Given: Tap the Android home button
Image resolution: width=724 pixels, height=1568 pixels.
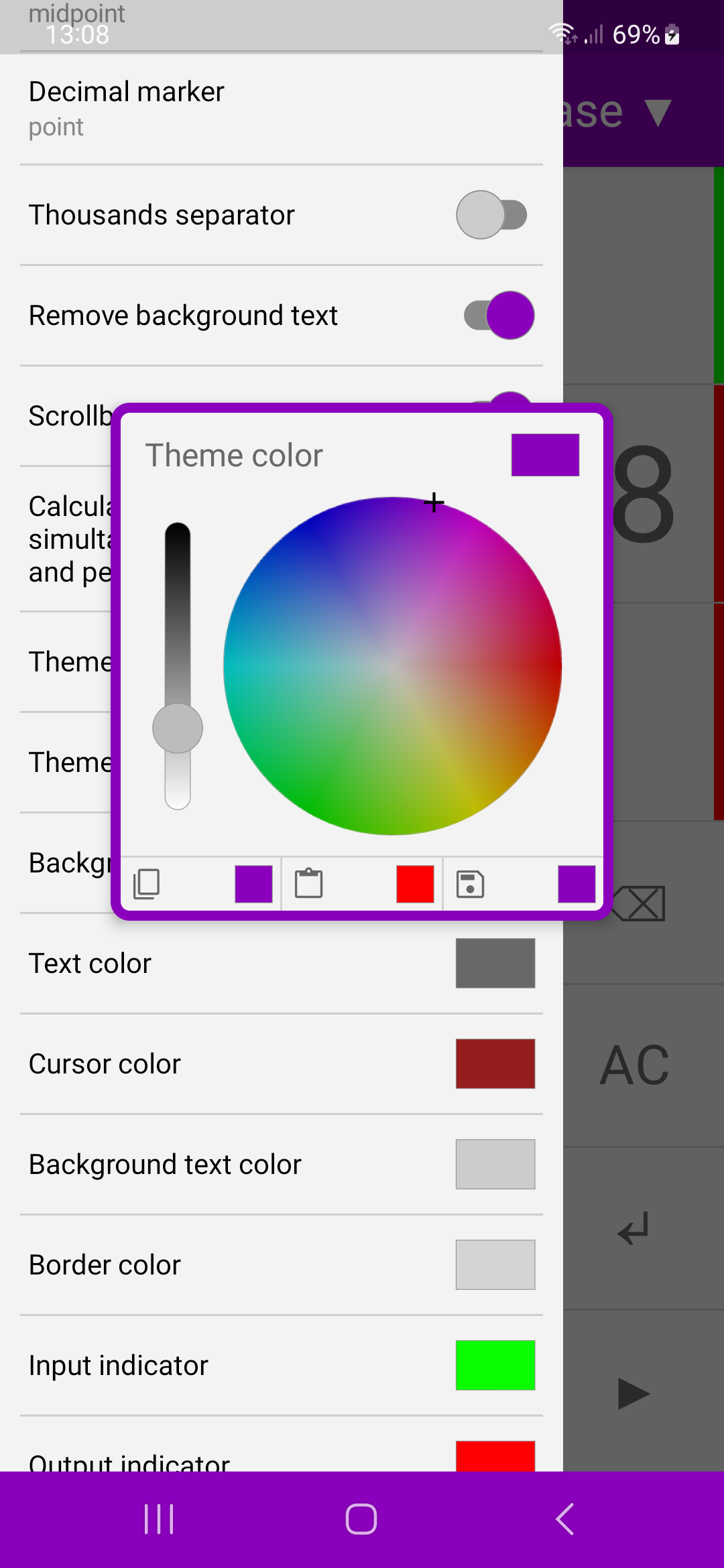Looking at the screenshot, I should tap(361, 1519).
